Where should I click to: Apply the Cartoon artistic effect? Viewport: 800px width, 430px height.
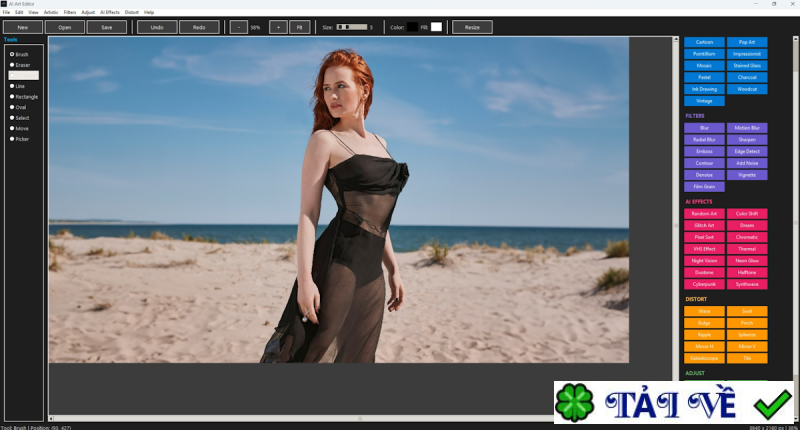tap(704, 42)
